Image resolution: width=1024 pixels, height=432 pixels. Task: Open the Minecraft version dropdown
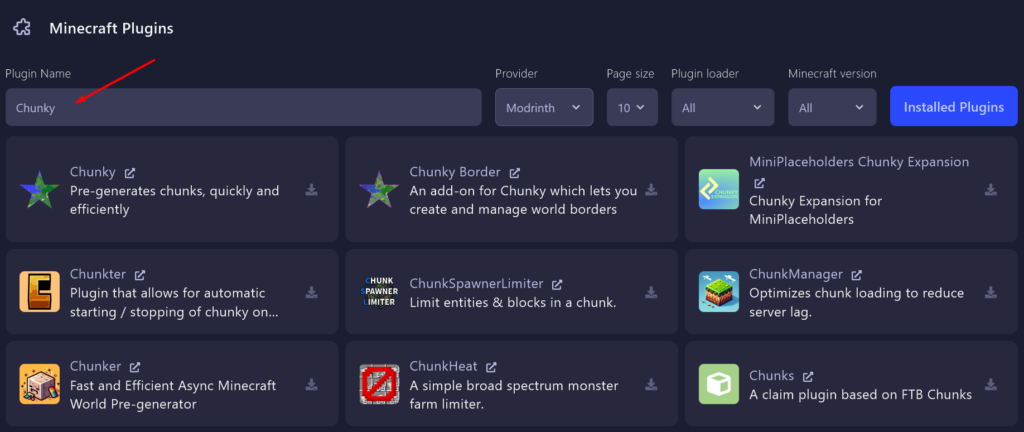coord(832,107)
